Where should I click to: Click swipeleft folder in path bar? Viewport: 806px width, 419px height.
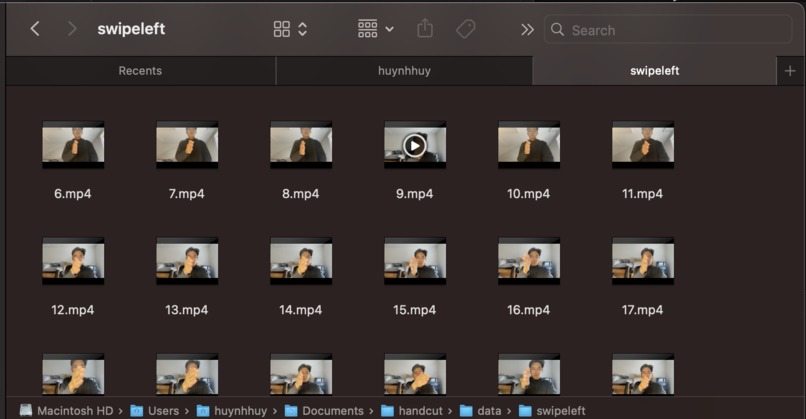click(552, 411)
